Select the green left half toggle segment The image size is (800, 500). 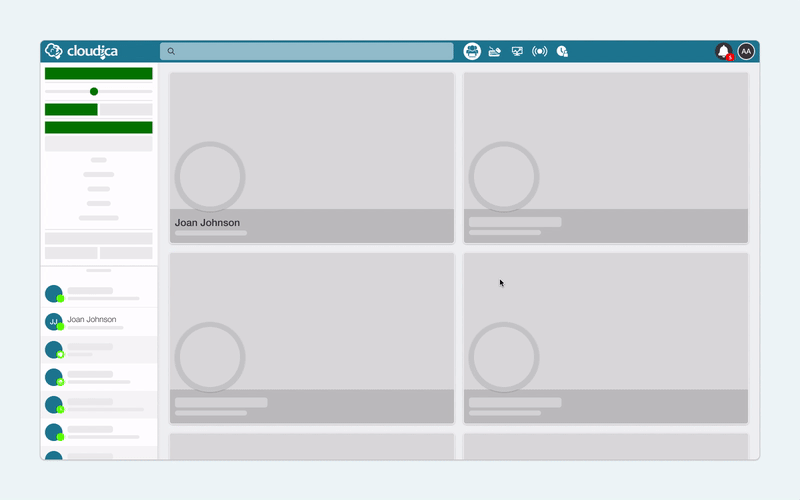pos(71,109)
